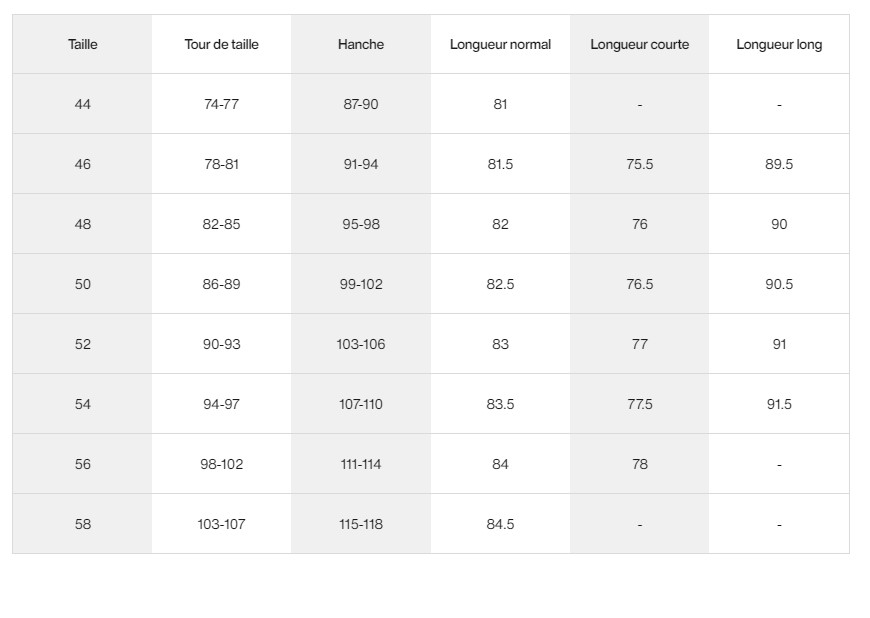Click the 89.5 long length cell

coord(779,164)
